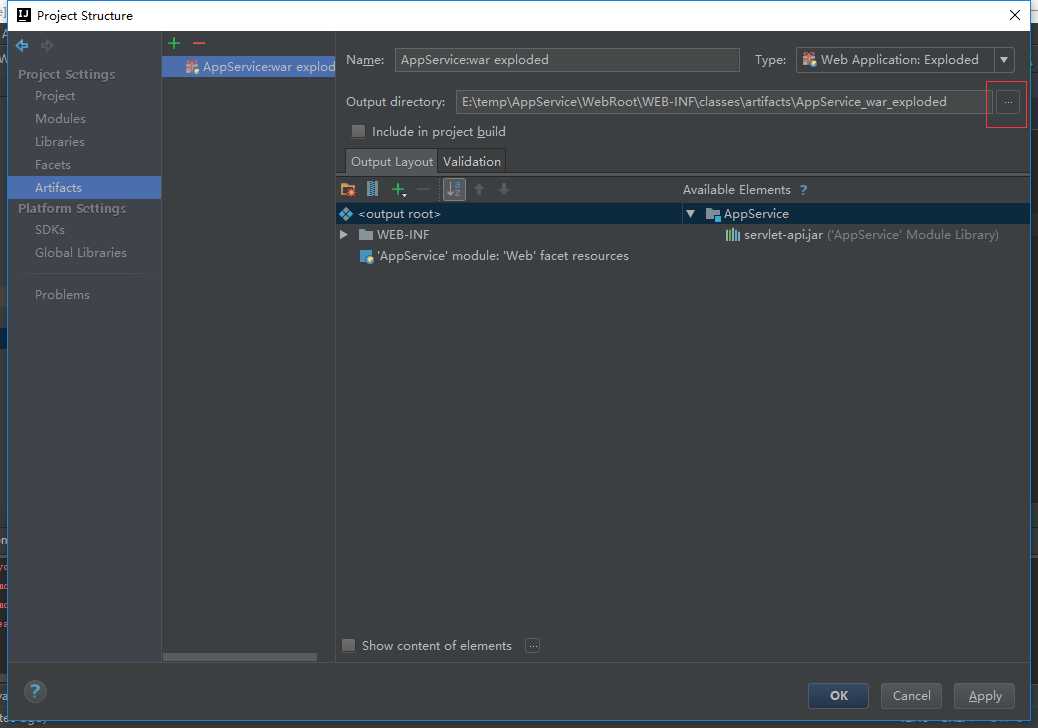The width and height of the screenshot is (1038, 728).
Task: Open Libraries settings page
Action: pos(60,142)
